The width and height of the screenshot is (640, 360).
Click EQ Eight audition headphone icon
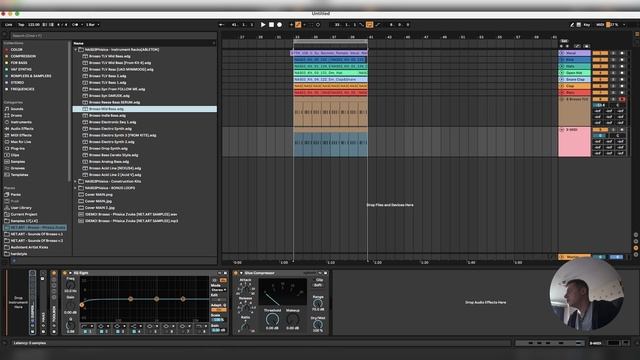point(215,280)
